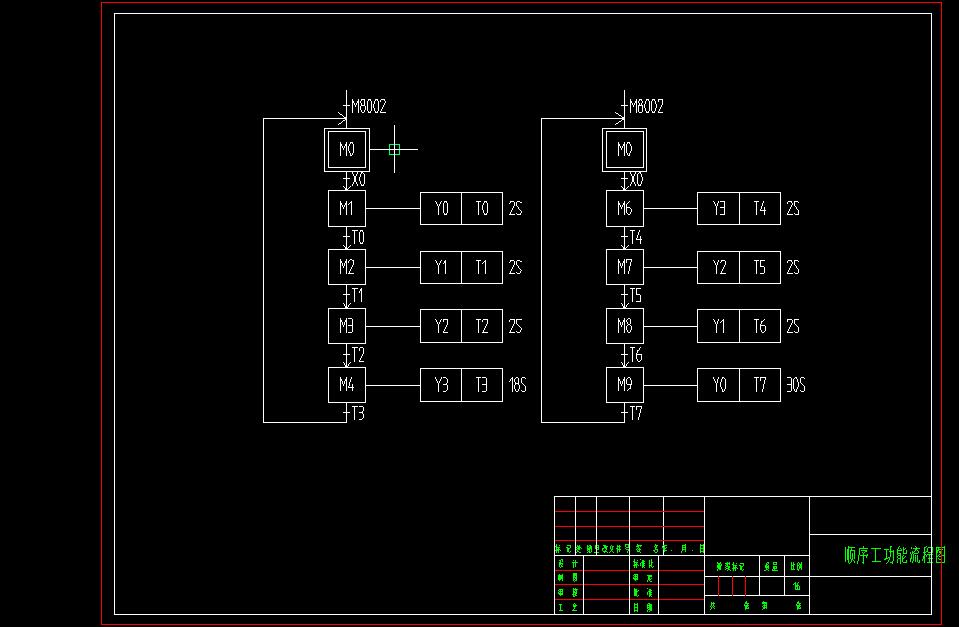Select the T4 timer box in M6's row
This screenshot has width=959, height=627.
pyautogui.click(x=760, y=209)
